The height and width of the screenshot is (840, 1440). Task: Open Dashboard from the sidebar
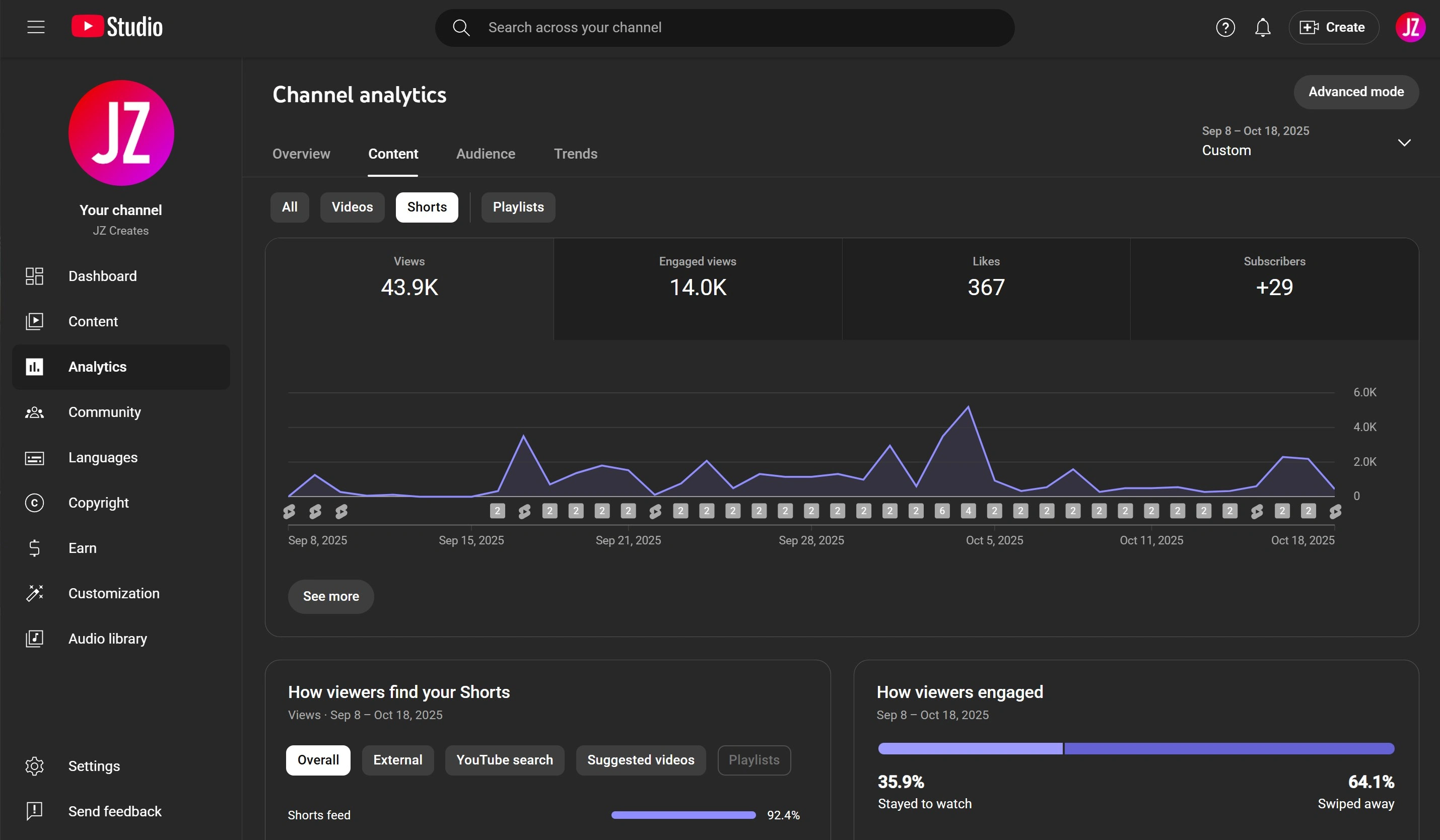[102, 276]
